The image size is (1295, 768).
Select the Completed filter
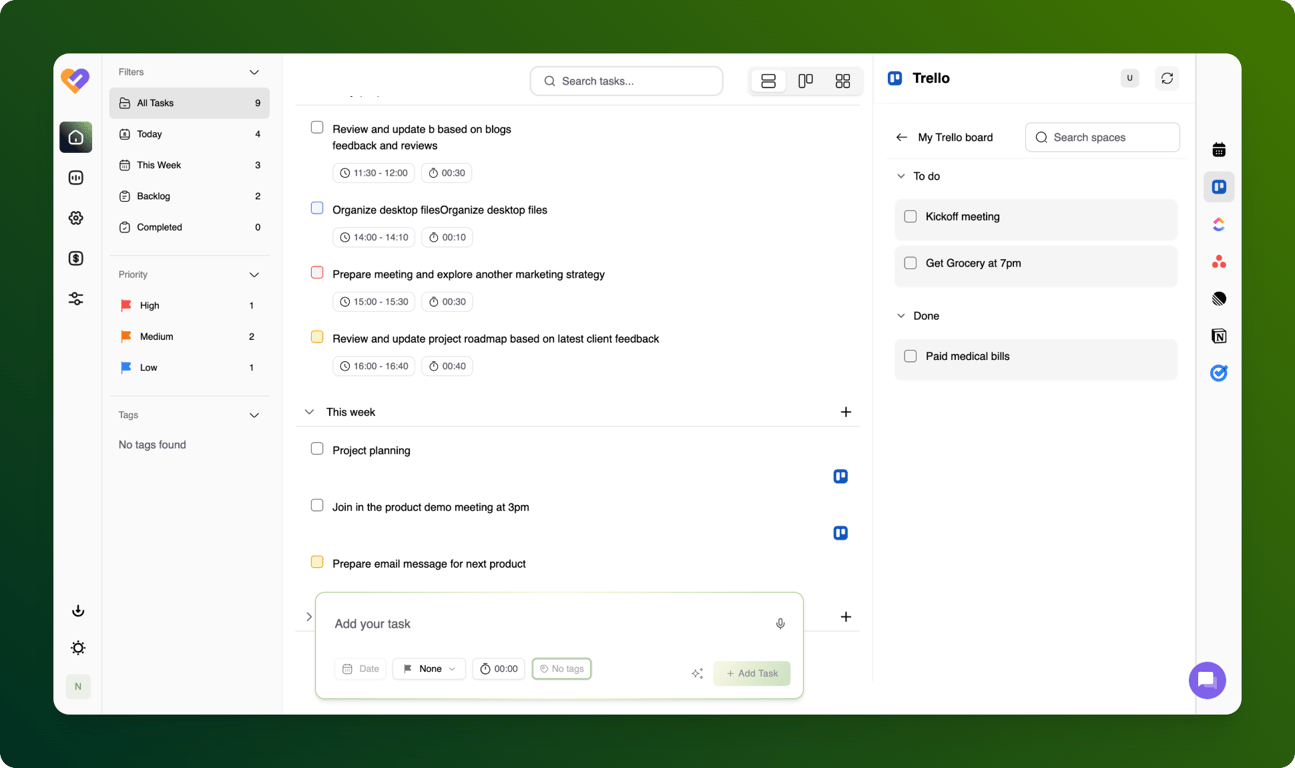[189, 227]
